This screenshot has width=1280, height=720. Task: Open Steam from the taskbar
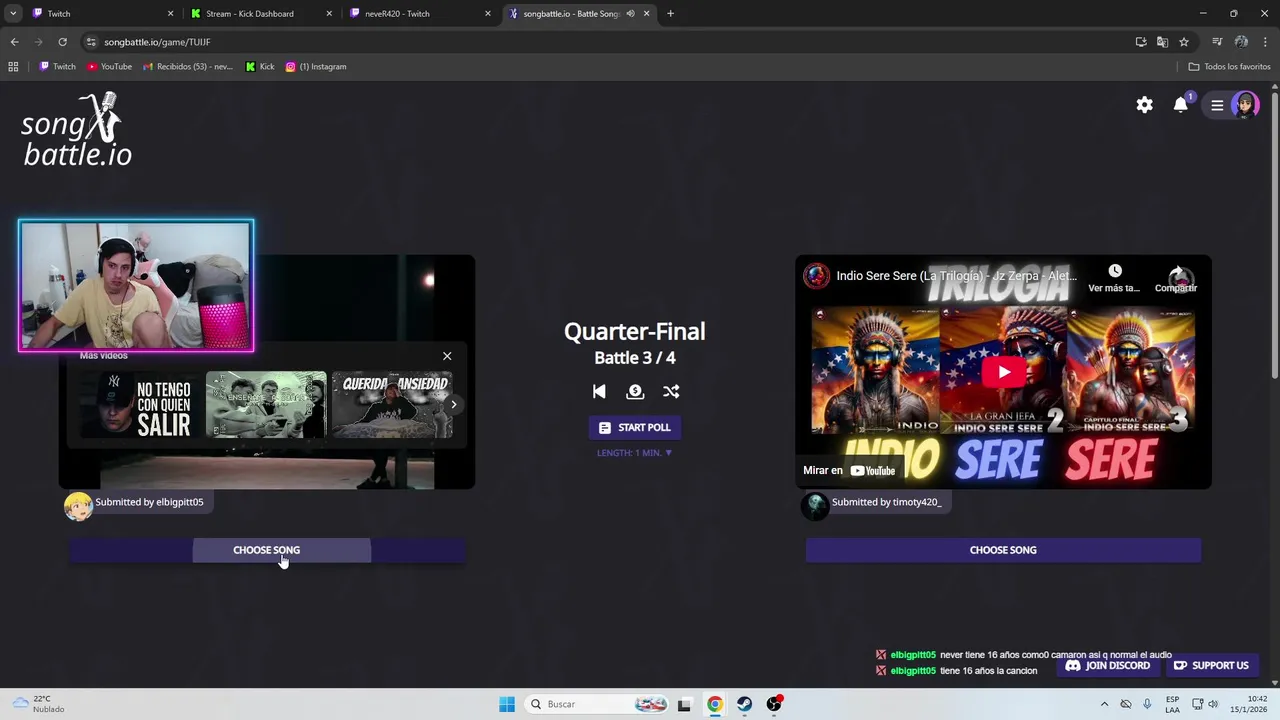[744, 704]
